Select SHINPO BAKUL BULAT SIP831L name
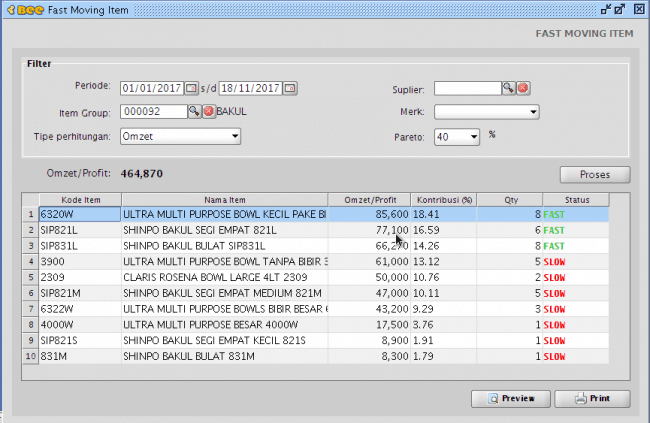650x423 pixels. [225, 246]
